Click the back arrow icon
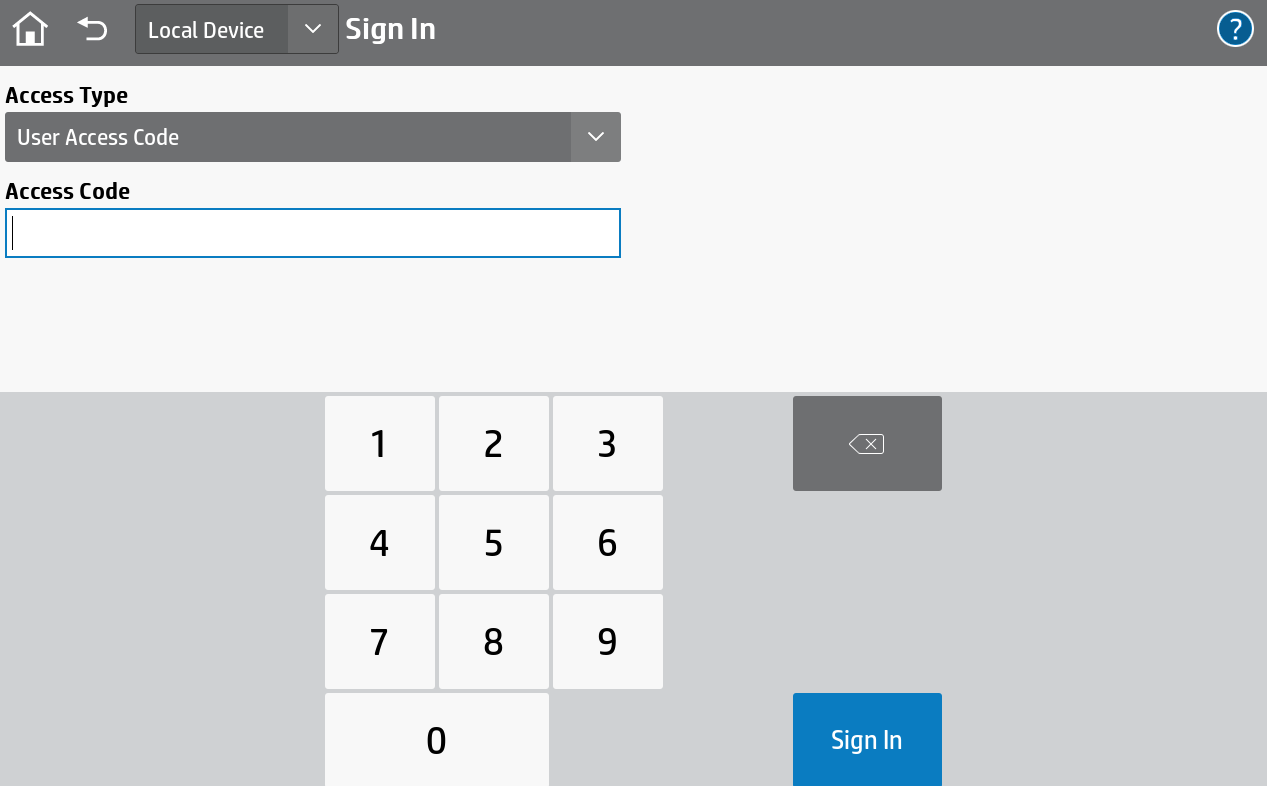 [92, 30]
